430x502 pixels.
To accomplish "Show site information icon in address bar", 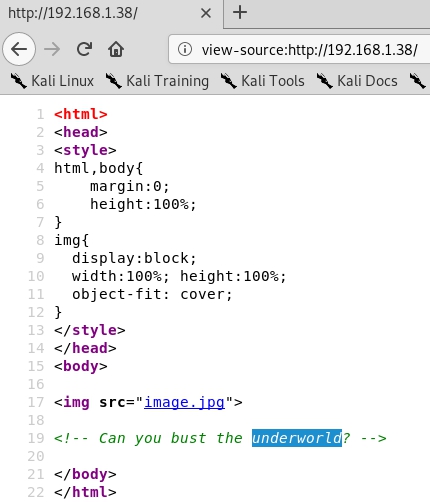I will [x=185, y=49].
